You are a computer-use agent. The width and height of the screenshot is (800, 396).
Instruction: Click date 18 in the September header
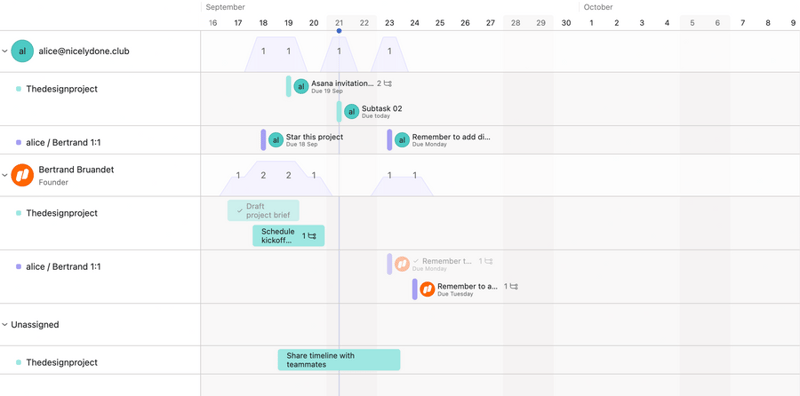coord(263,22)
